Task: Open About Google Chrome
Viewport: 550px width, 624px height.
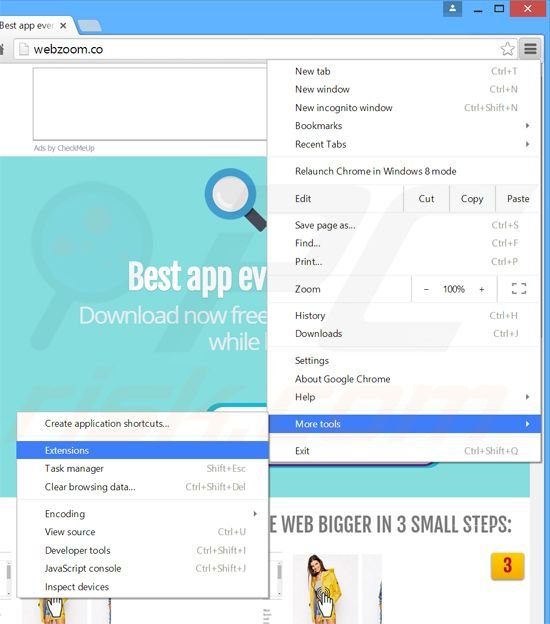Action: (404, 379)
